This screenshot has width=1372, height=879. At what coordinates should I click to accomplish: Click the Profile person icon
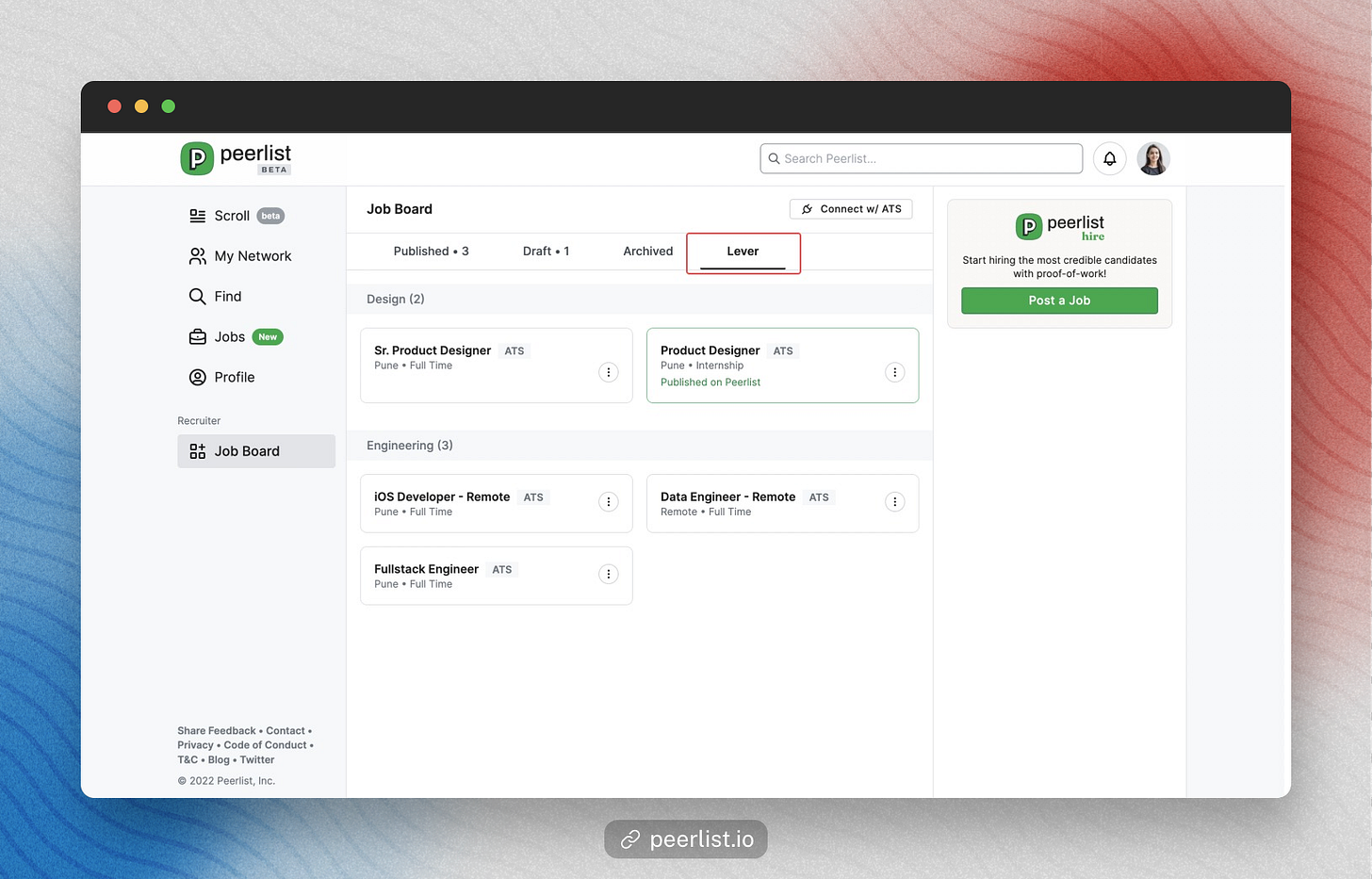pos(197,378)
